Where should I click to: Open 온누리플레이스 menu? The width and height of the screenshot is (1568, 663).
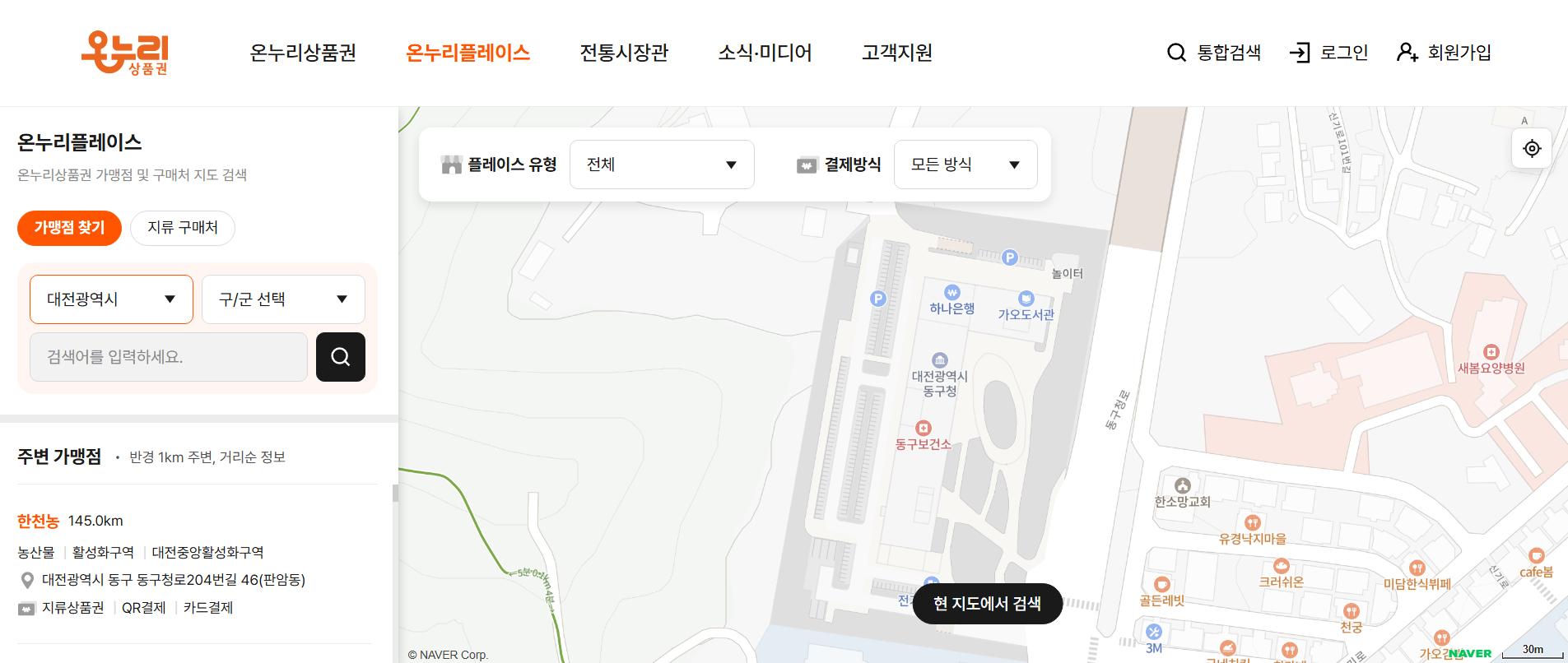coord(468,53)
